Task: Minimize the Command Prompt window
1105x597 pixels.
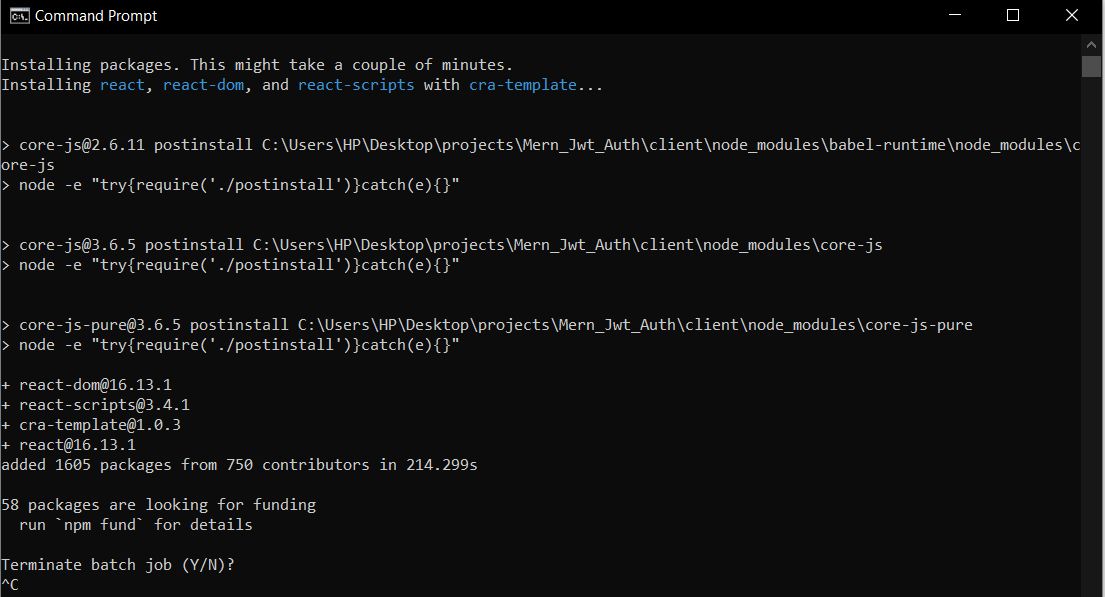Action: tap(955, 15)
